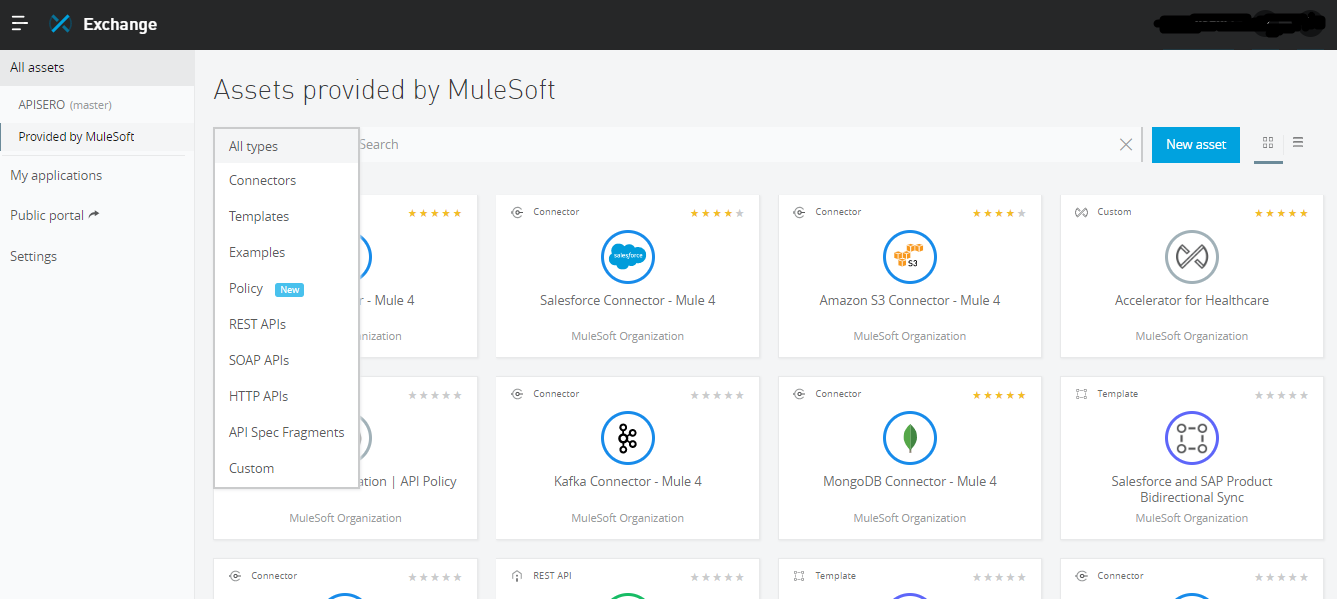Select All assets in sidebar
Image resolution: width=1337 pixels, height=599 pixels.
(x=97, y=67)
